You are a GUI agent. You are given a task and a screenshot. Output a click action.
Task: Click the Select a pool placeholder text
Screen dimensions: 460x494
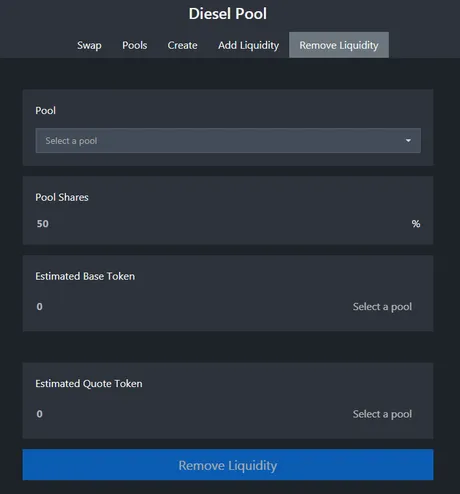coord(71,141)
